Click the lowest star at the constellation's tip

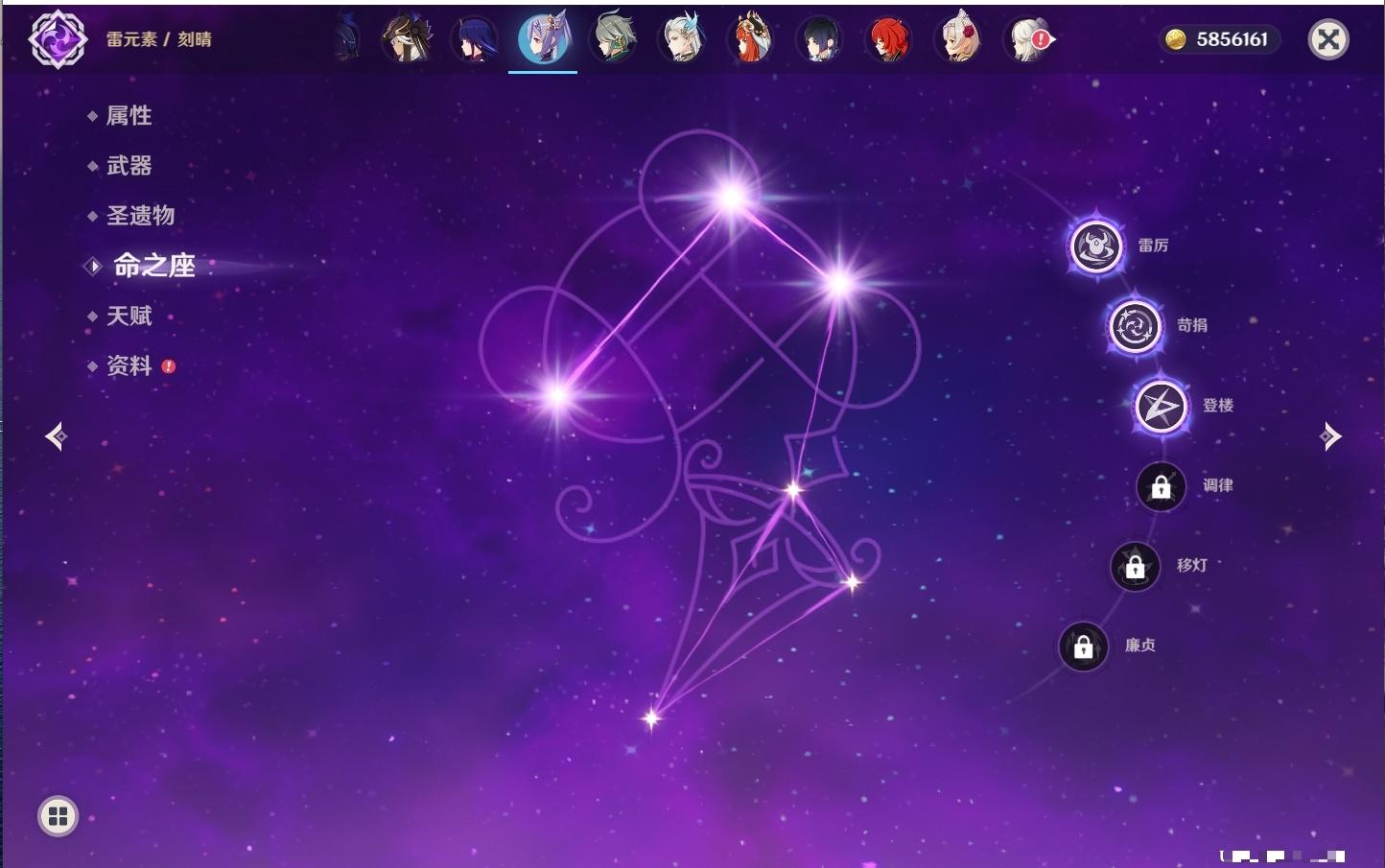click(651, 717)
